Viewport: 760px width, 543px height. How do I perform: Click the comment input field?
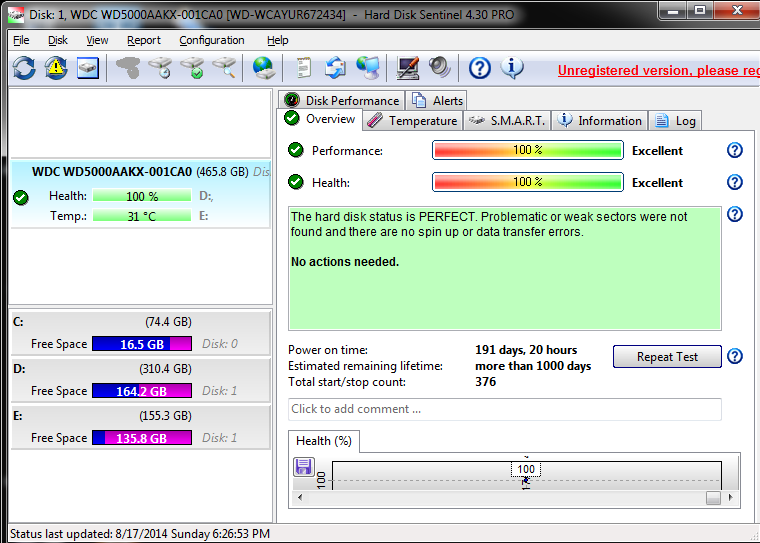tap(504, 409)
